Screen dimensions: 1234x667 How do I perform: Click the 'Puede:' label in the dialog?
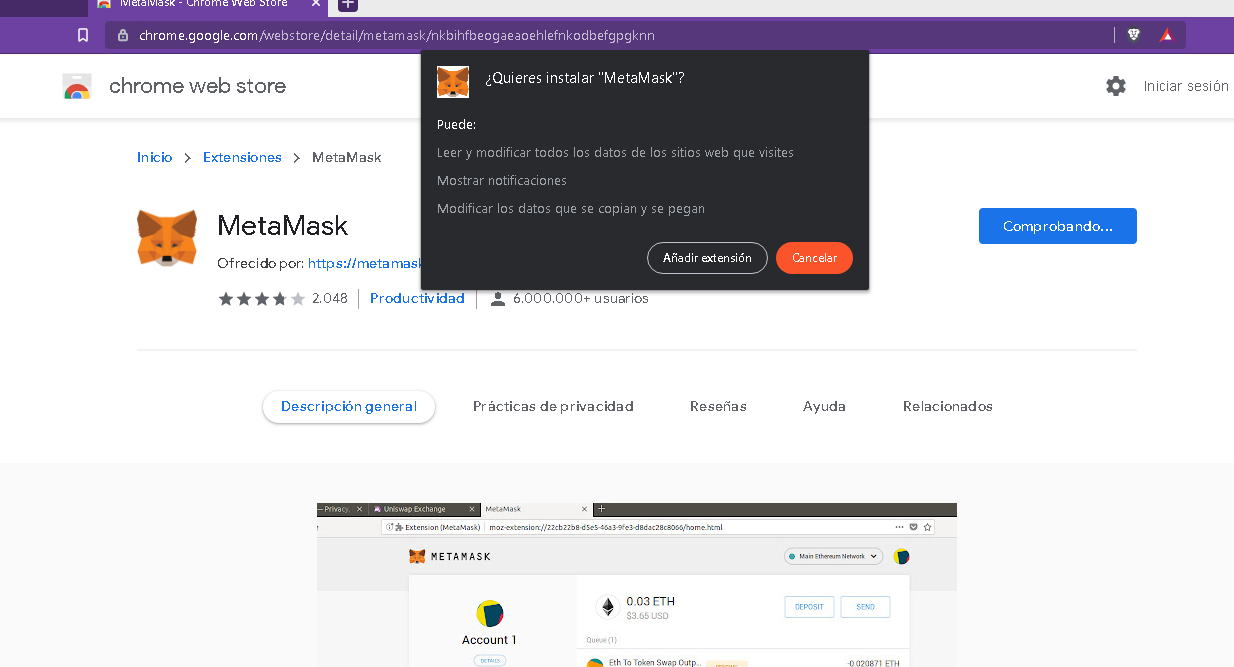click(456, 125)
